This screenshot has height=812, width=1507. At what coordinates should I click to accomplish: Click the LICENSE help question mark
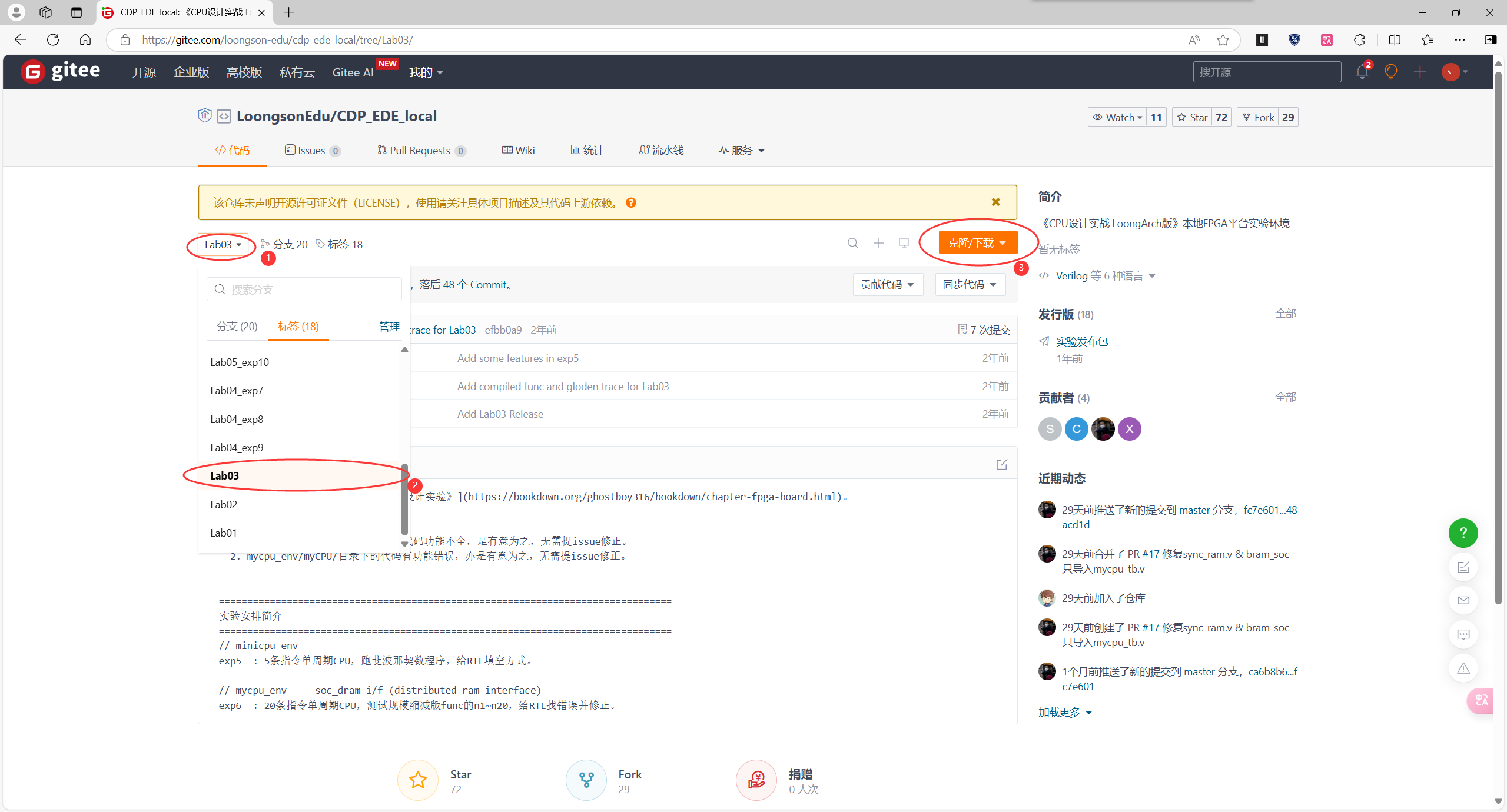pyautogui.click(x=631, y=202)
